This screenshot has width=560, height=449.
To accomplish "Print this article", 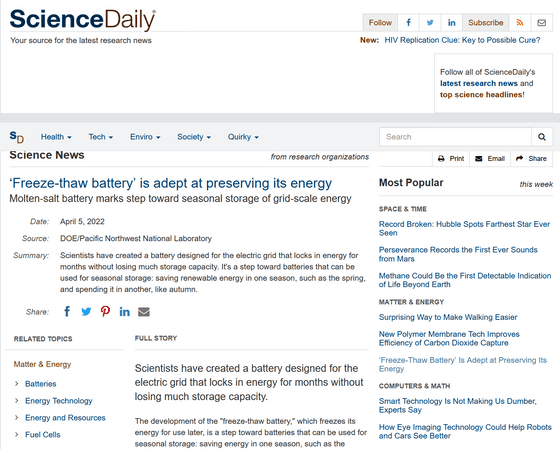I will pyautogui.click(x=451, y=159).
